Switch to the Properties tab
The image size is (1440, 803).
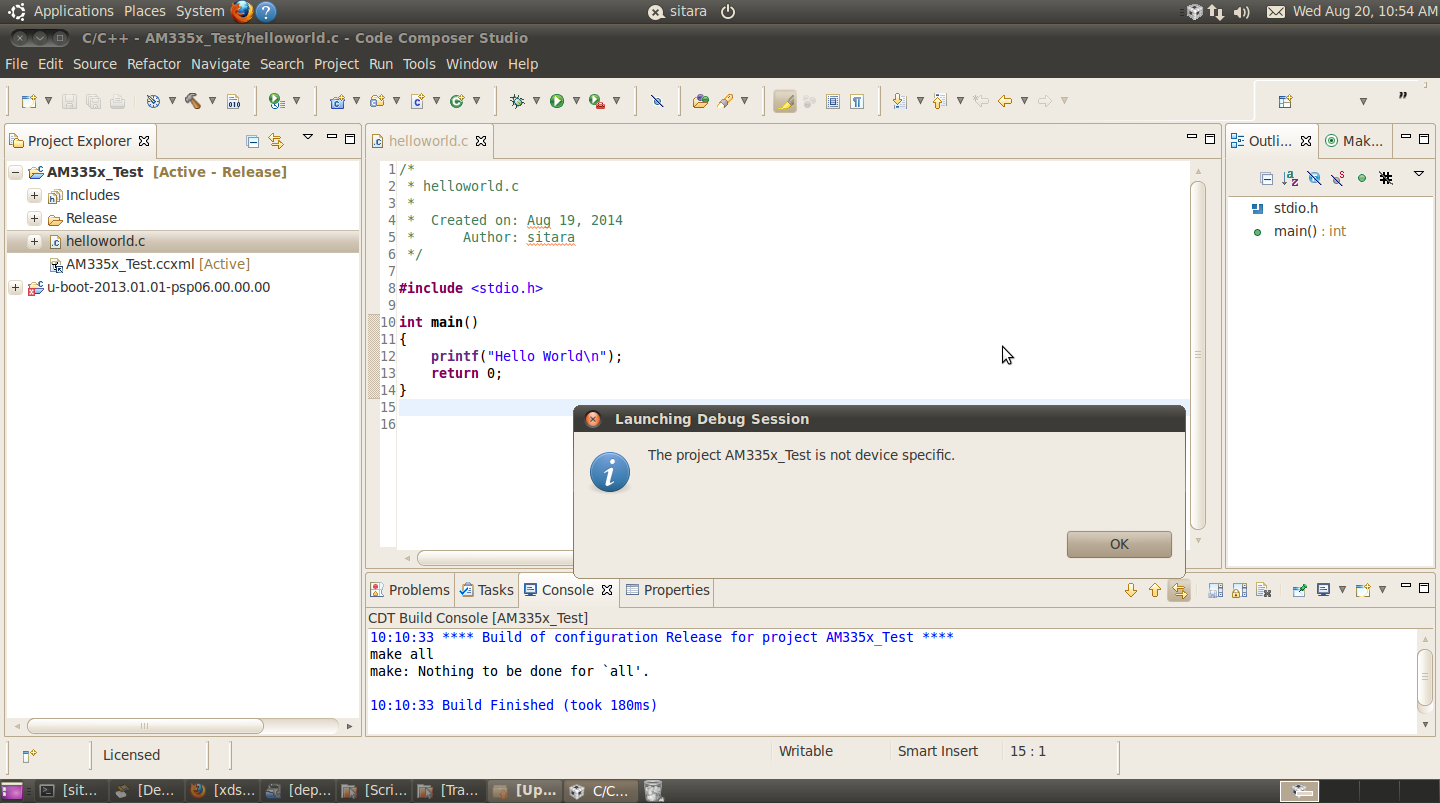coord(667,590)
